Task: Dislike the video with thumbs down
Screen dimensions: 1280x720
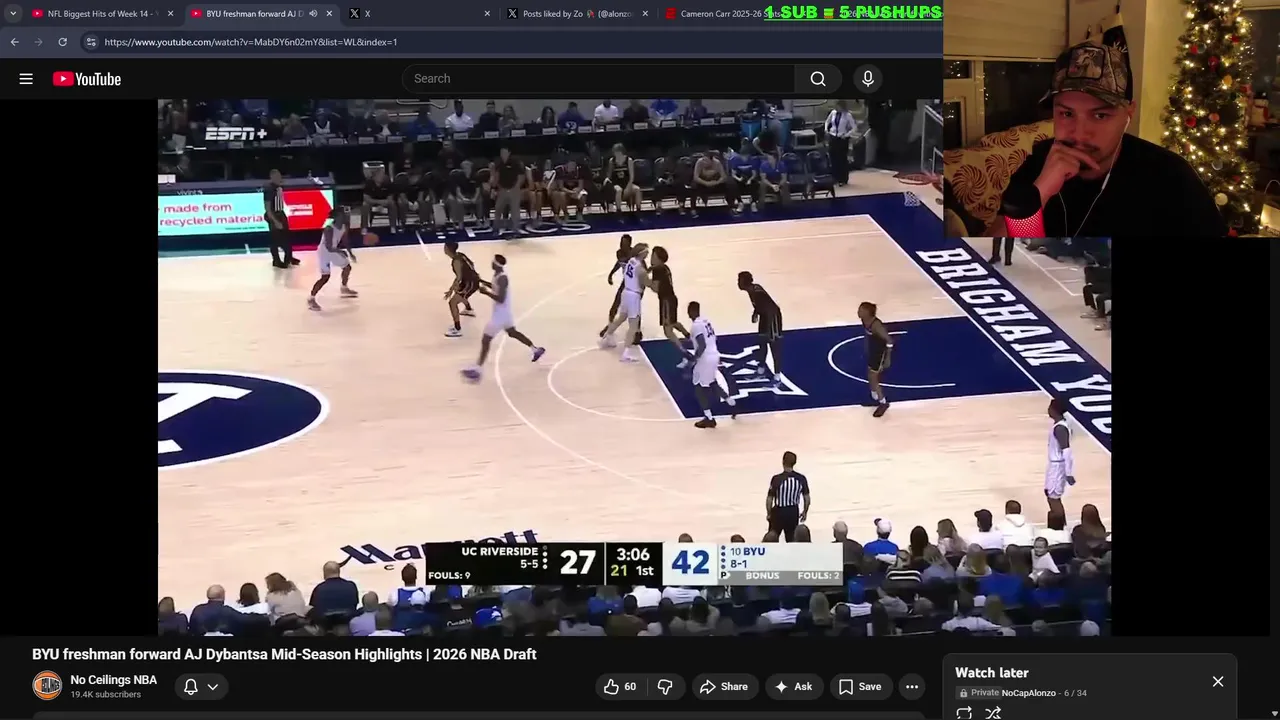Action: [x=665, y=686]
